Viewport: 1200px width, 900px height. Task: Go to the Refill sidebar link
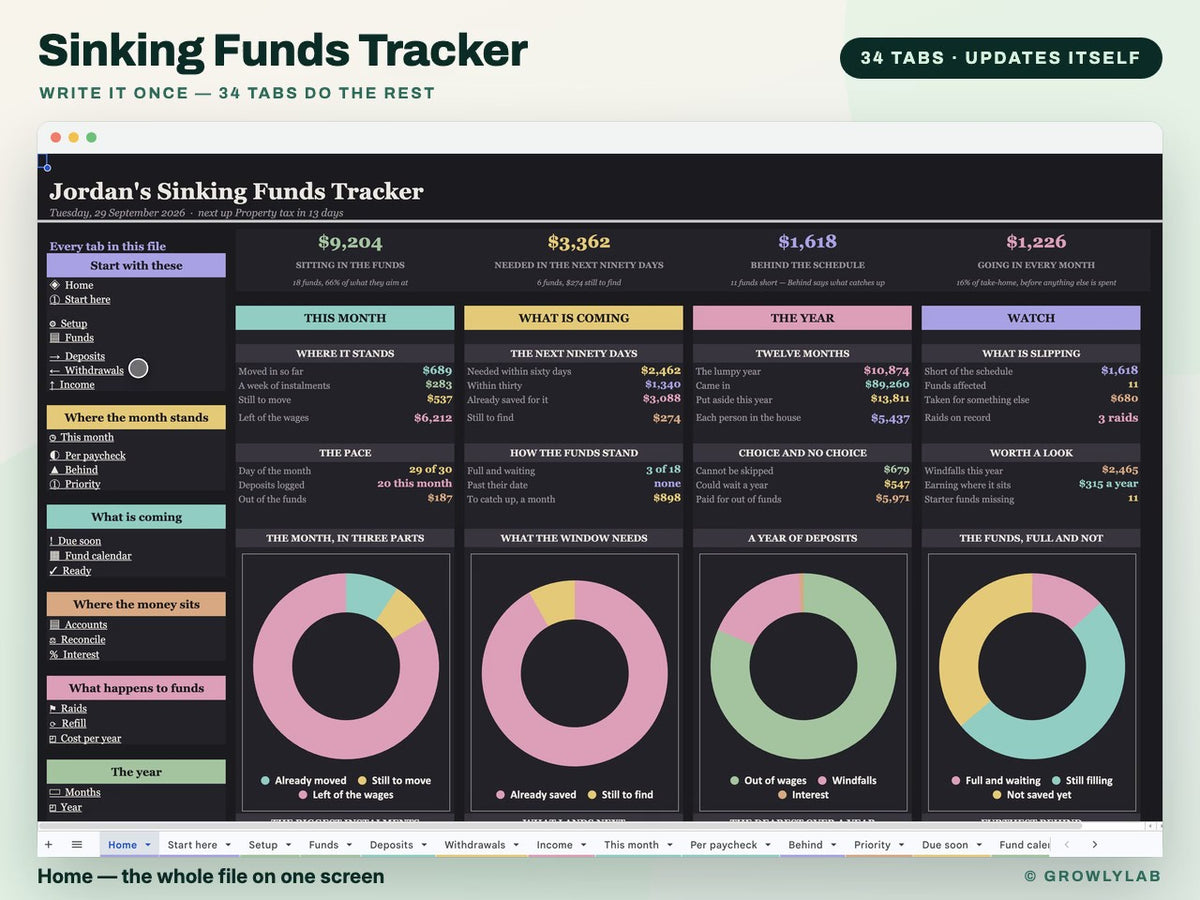coord(68,723)
